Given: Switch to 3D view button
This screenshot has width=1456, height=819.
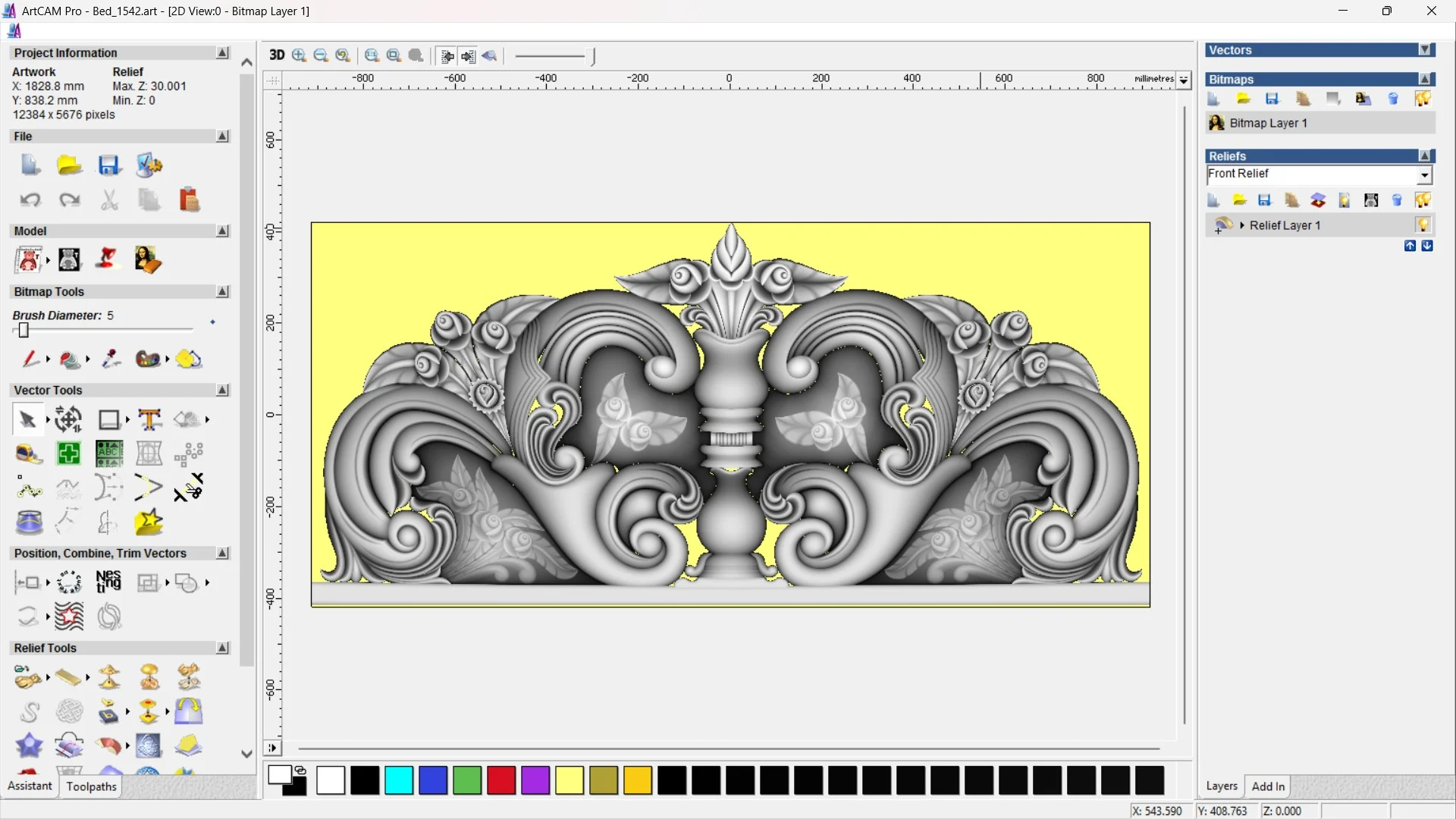Looking at the screenshot, I should click(277, 55).
